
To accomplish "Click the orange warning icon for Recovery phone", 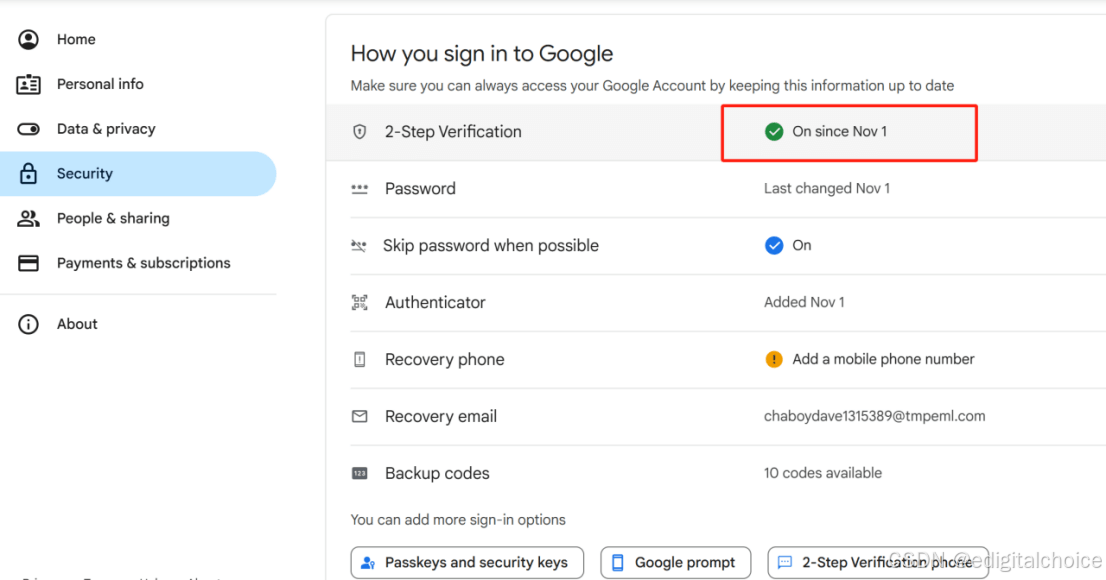I will (x=774, y=359).
